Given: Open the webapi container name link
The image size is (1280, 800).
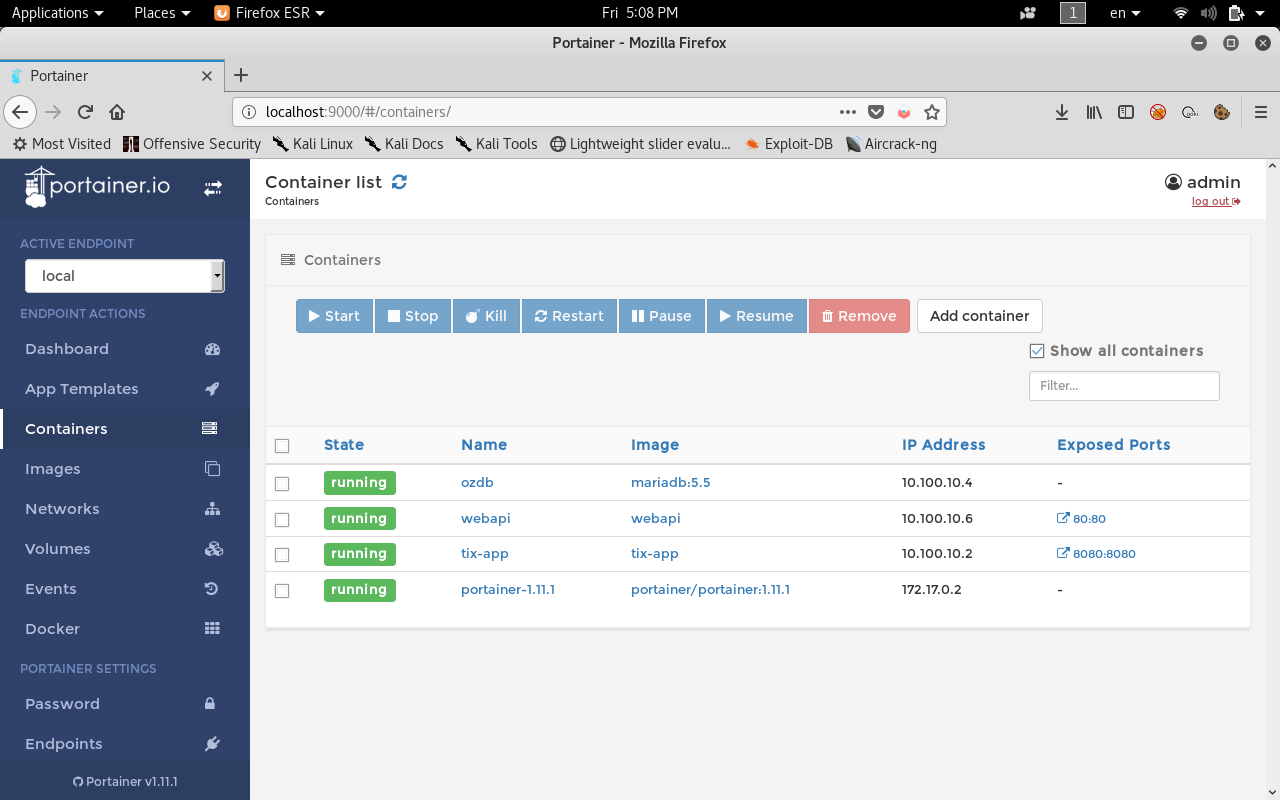Looking at the screenshot, I should [x=485, y=518].
